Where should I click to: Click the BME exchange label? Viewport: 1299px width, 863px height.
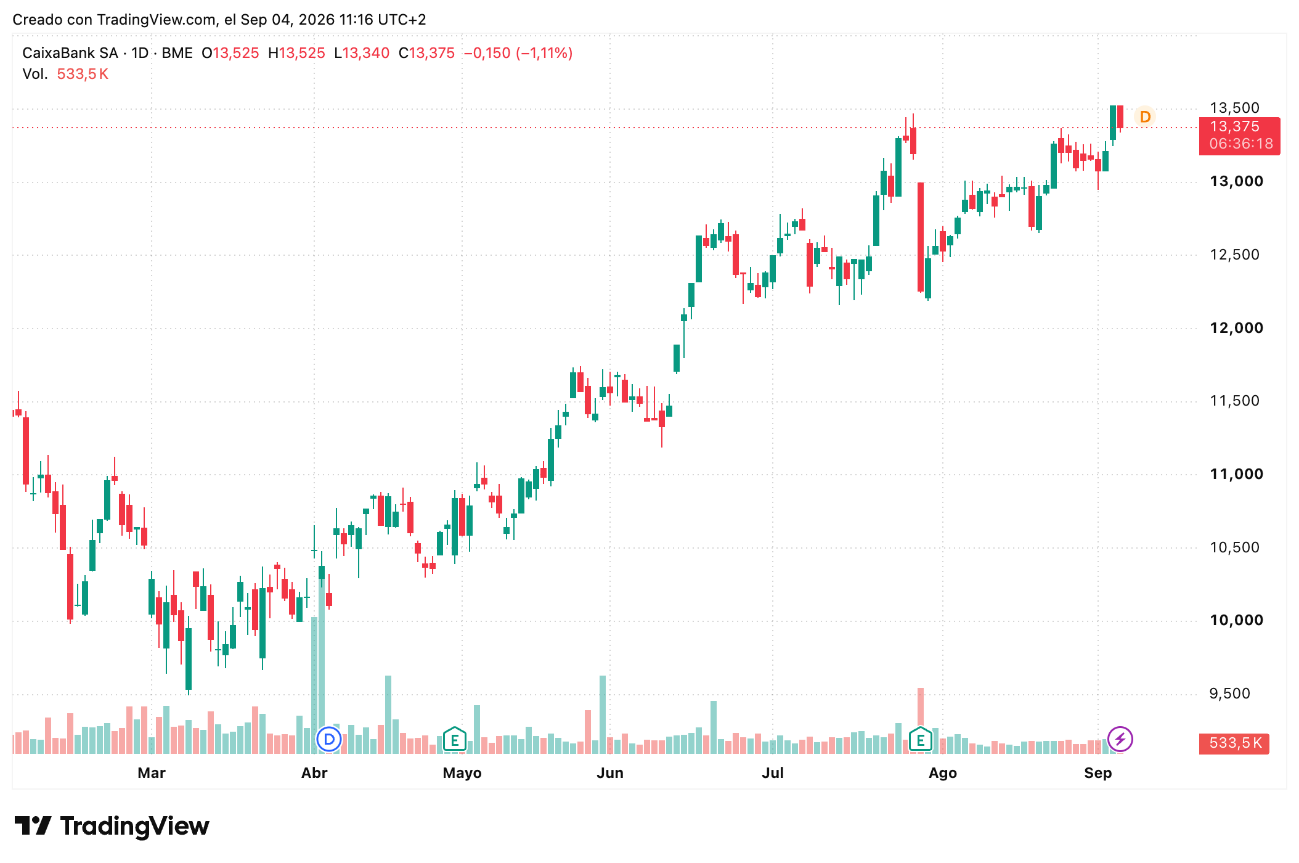pos(176,53)
